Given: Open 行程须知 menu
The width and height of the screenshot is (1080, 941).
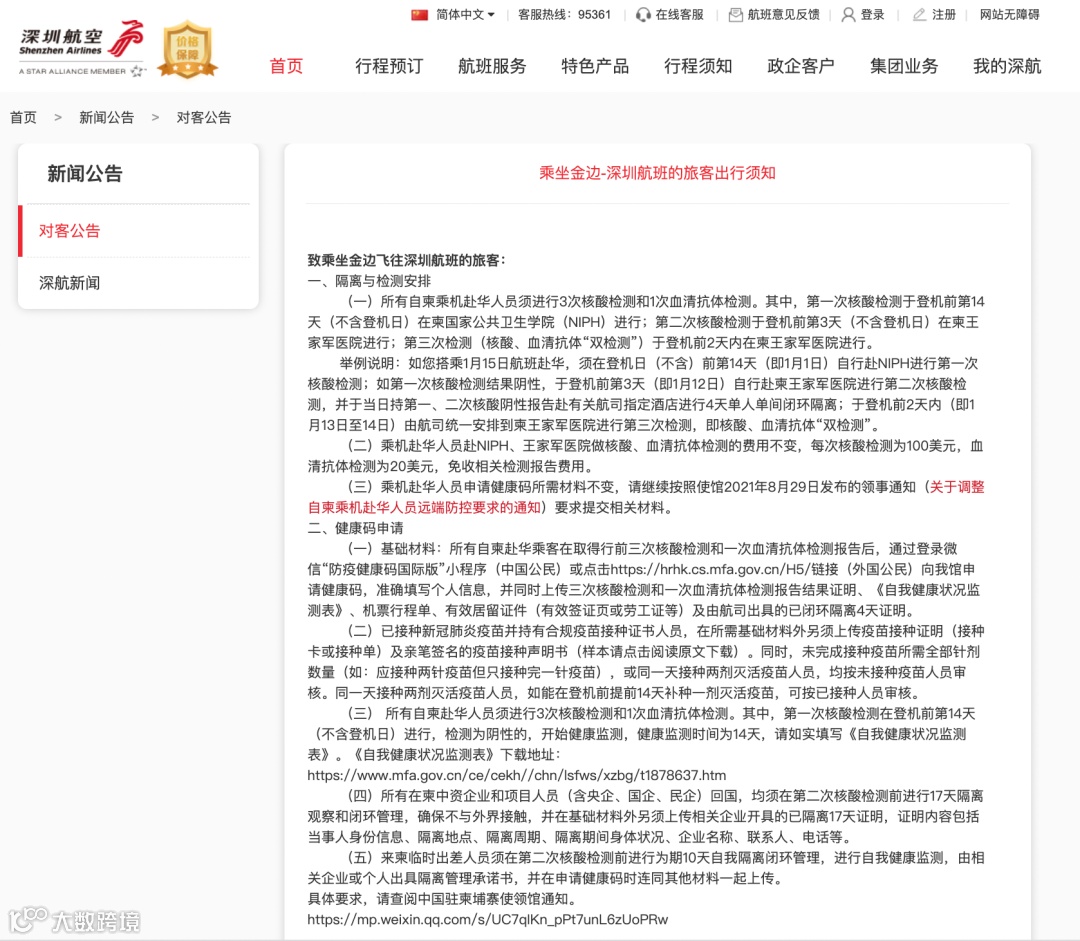Looking at the screenshot, I should (x=698, y=66).
